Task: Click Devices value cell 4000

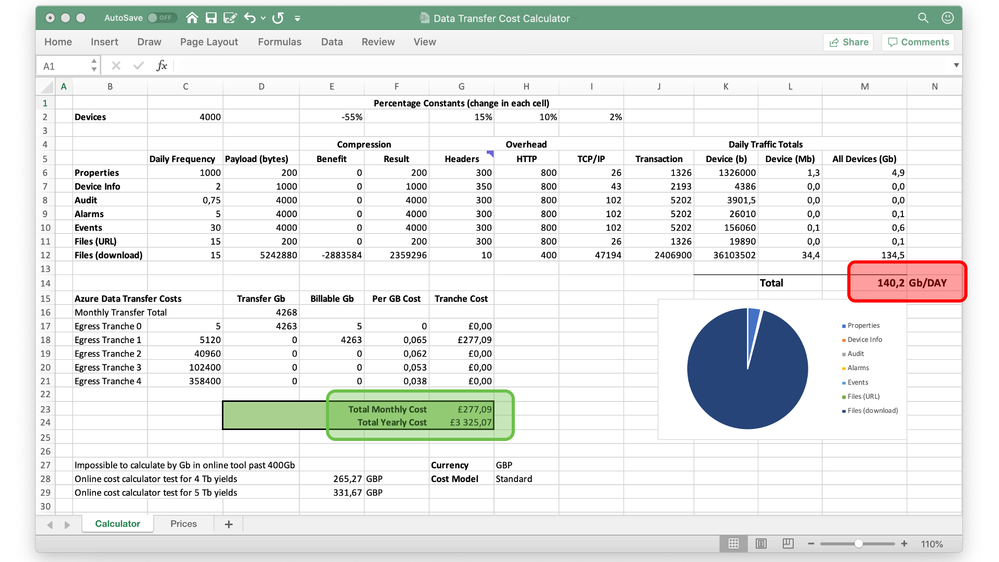Action: click(x=185, y=117)
